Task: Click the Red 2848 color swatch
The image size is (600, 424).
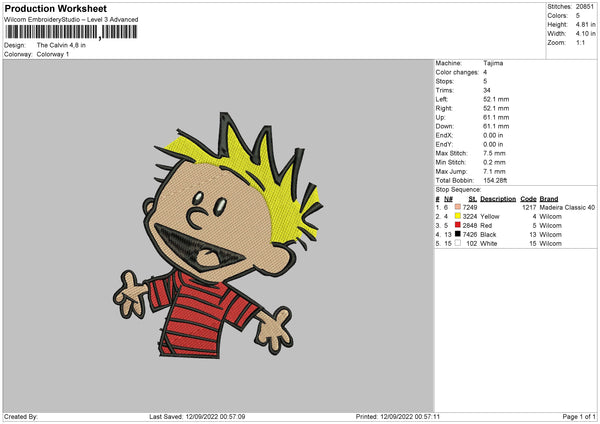Action: click(x=458, y=225)
